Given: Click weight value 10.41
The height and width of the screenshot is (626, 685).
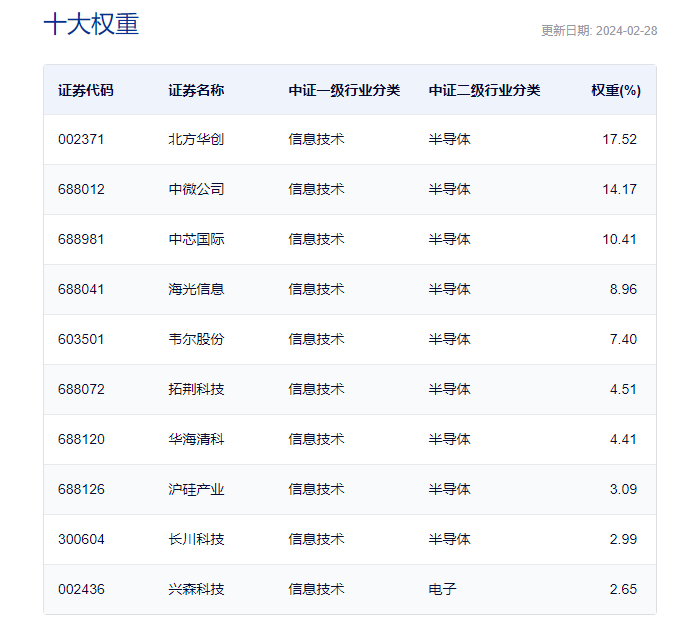Looking at the screenshot, I should tap(619, 239).
